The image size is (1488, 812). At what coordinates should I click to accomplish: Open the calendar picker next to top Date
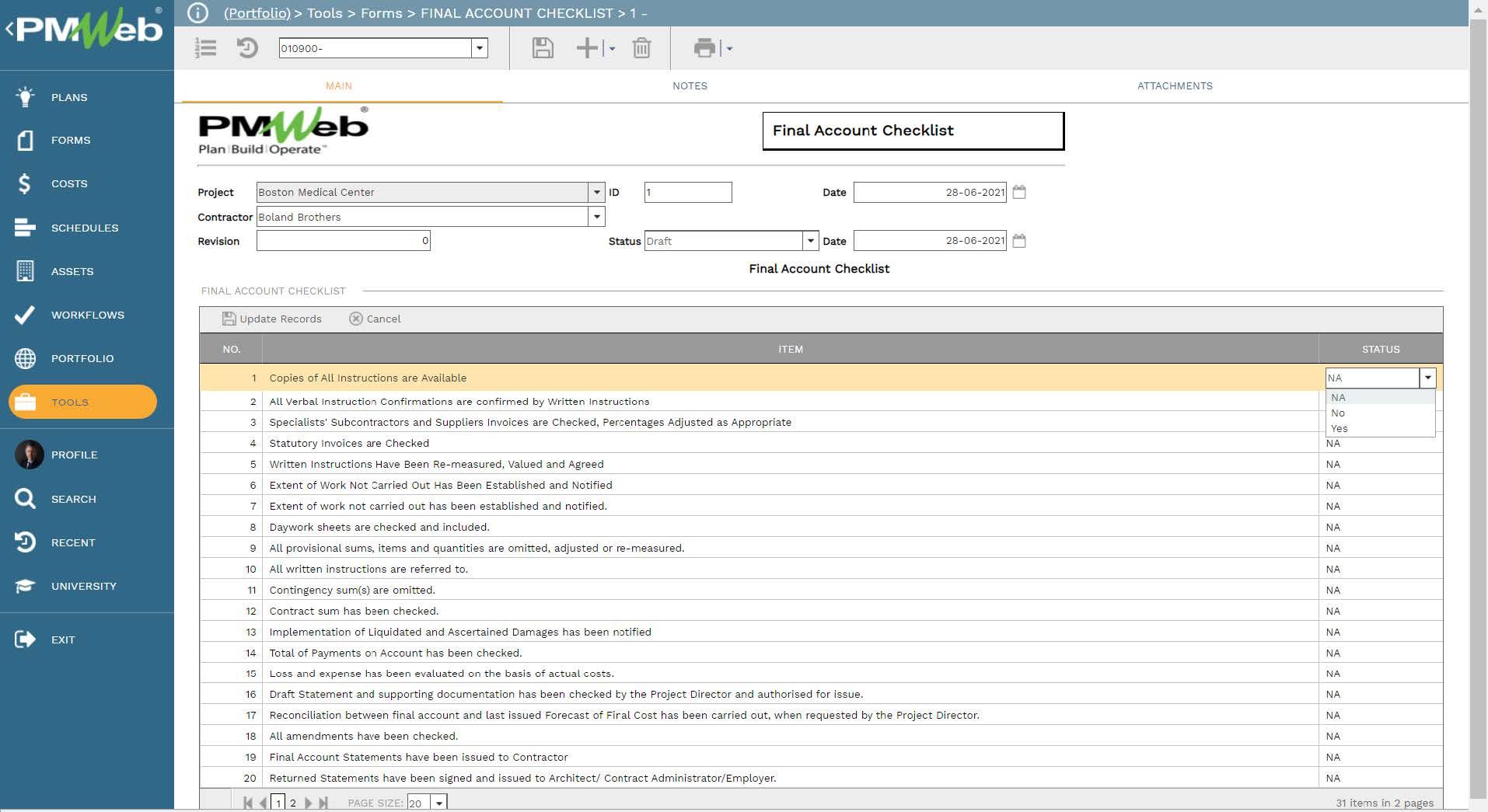point(1019,192)
